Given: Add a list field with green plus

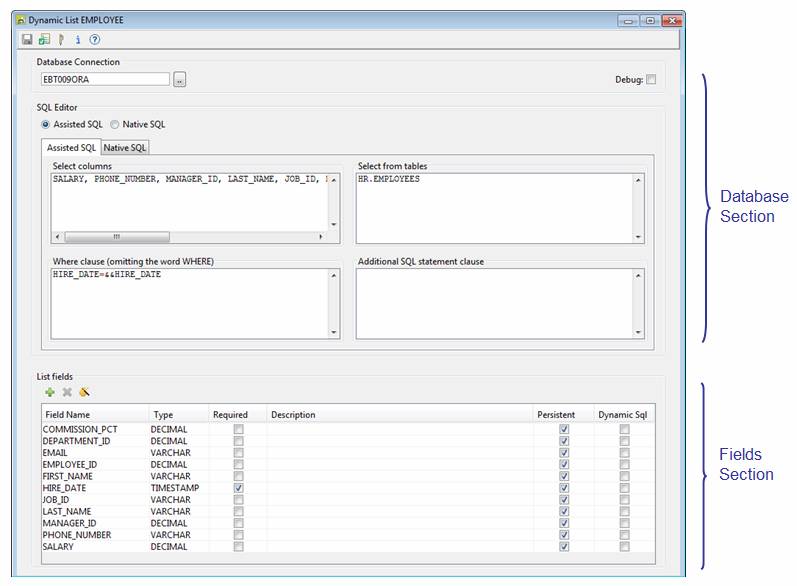Looking at the screenshot, I should (x=50, y=392).
